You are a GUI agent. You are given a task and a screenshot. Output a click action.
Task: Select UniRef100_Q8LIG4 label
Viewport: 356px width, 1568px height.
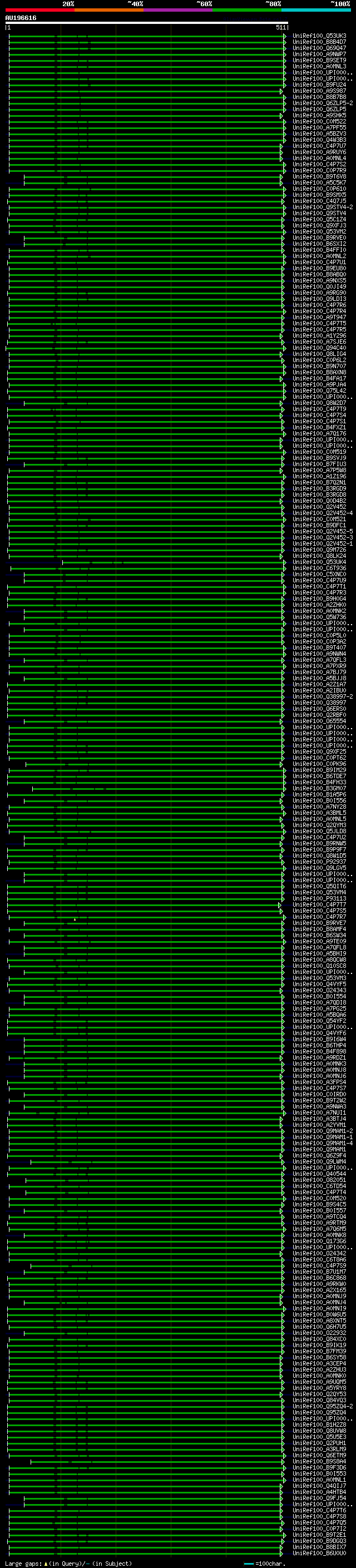coord(319,354)
